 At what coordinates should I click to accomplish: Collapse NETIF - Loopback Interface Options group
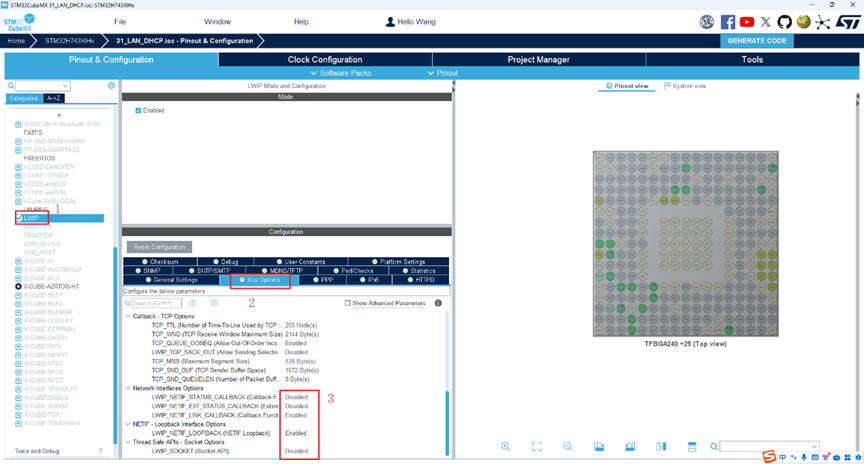pos(128,424)
